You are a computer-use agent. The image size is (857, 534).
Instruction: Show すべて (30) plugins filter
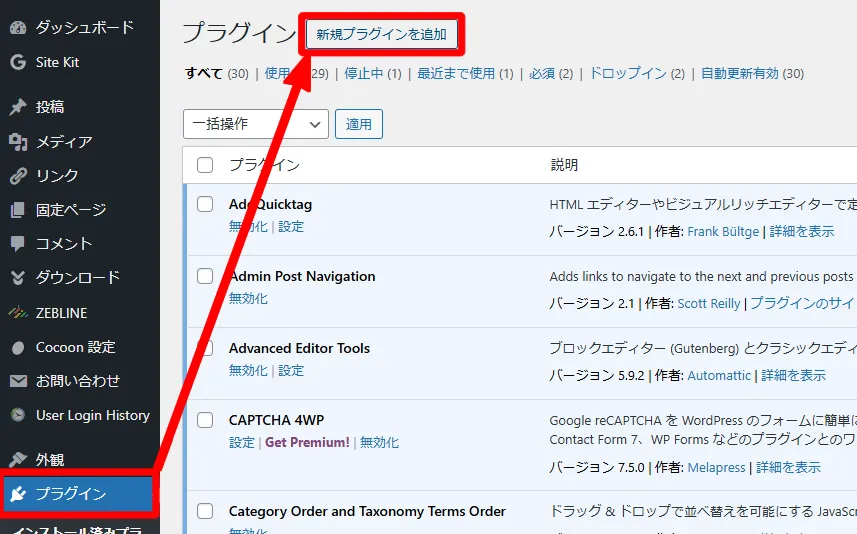point(216,73)
